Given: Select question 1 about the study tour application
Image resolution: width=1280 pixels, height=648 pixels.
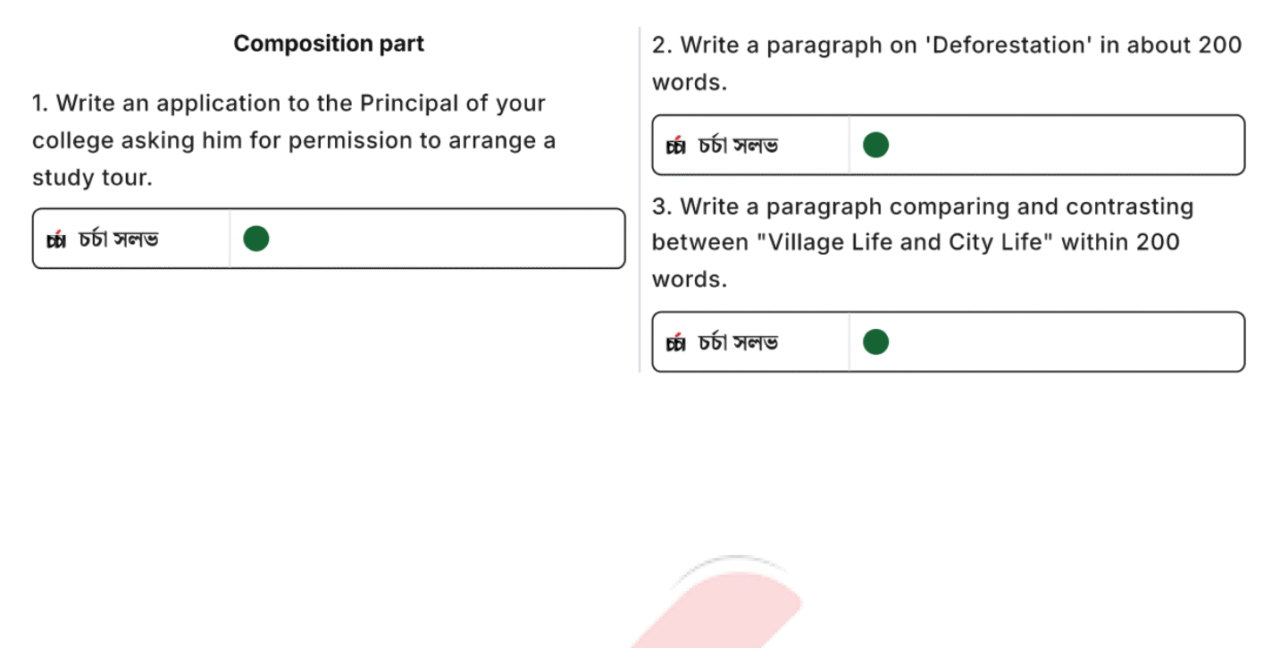Looking at the screenshot, I should point(294,141).
